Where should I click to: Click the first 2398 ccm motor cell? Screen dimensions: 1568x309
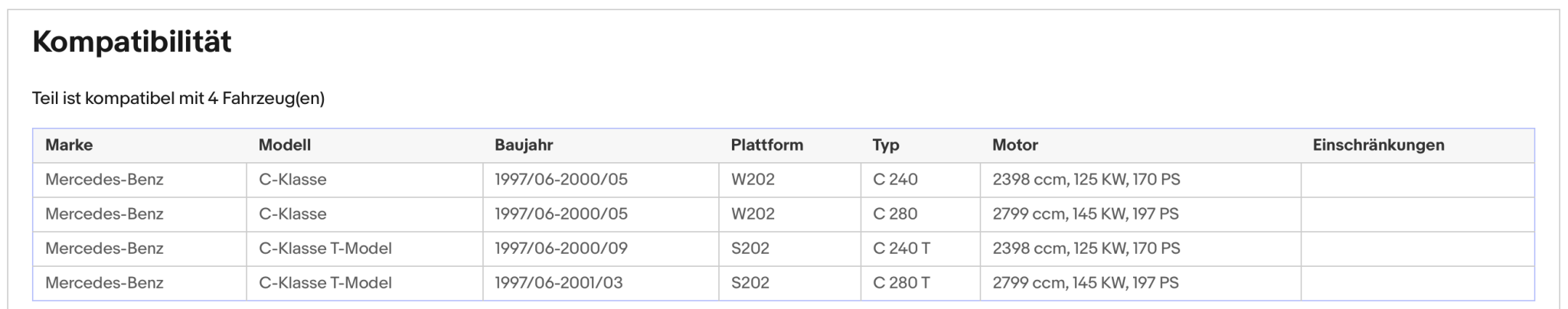click(1141, 180)
